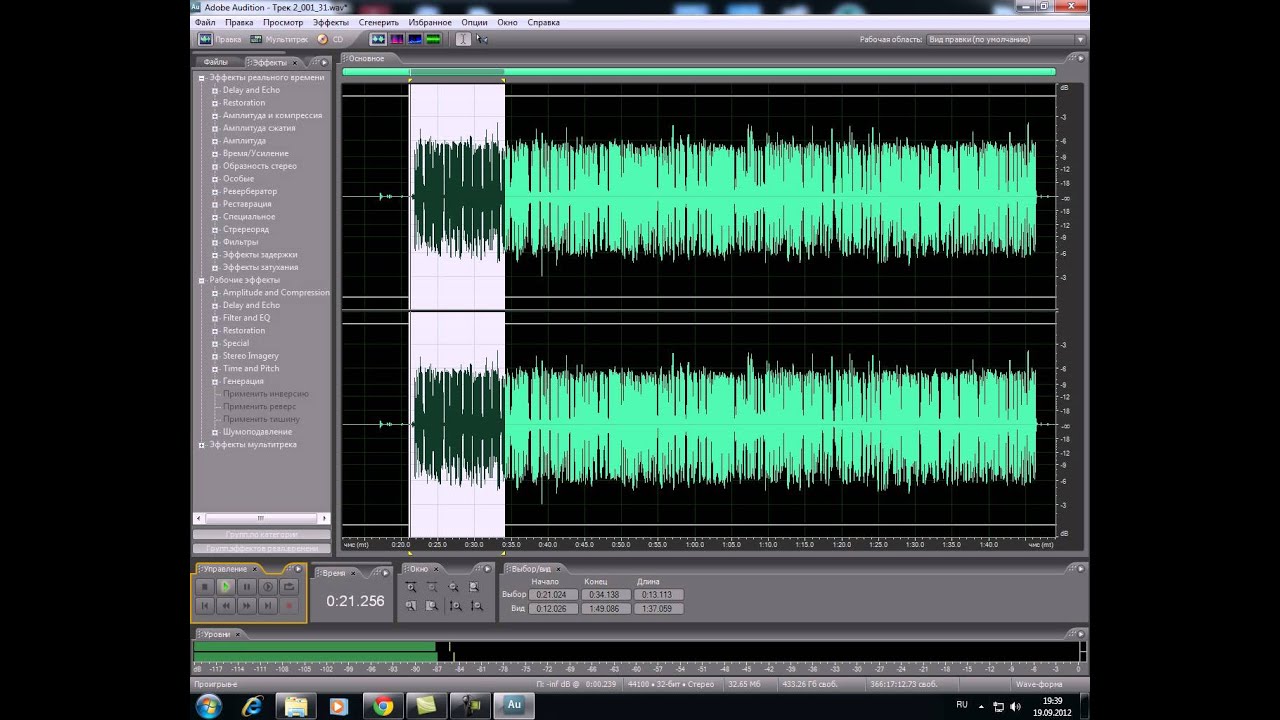Expand the Фильтры effects group

pyautogui.click(x=214, y=242)
